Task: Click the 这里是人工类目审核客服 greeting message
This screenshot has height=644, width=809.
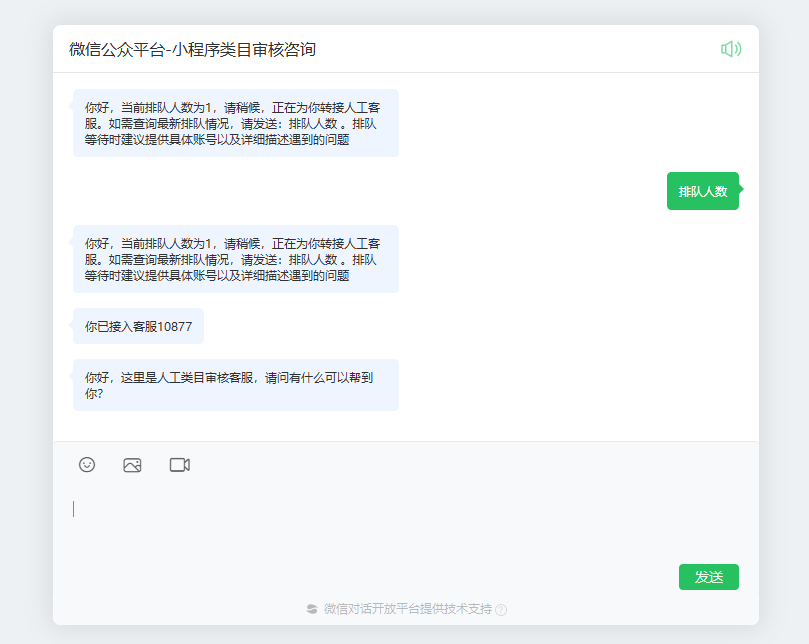Action: pyautogui.click(x=236, y=385)
